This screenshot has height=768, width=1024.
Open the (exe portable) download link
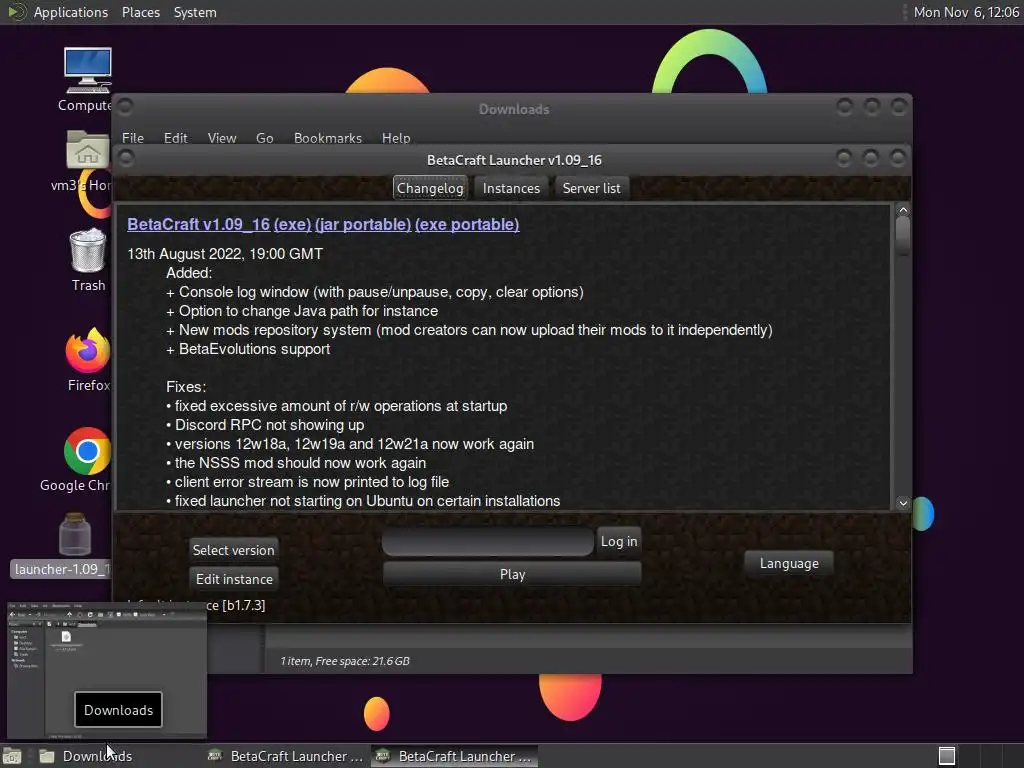[467, 224]
